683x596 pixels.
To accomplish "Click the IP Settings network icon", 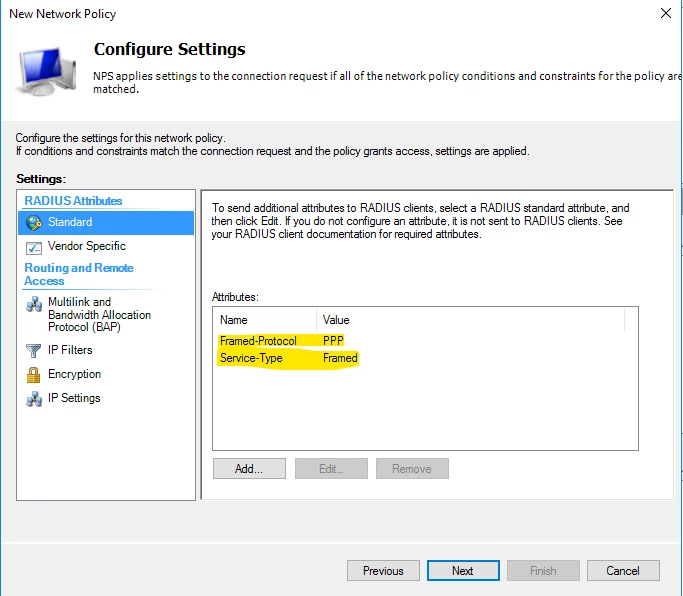I will [x=34, y=399].
